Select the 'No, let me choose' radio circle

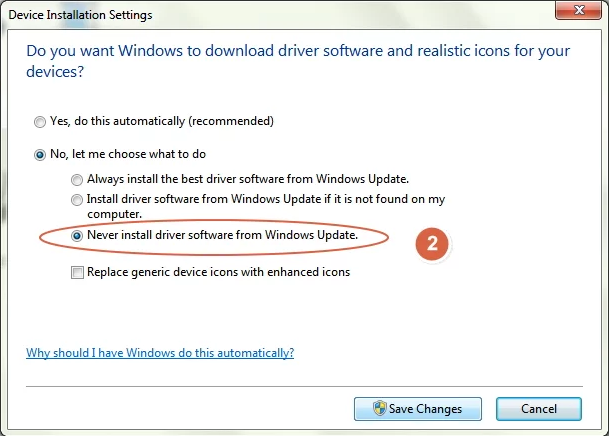[40, 155]
